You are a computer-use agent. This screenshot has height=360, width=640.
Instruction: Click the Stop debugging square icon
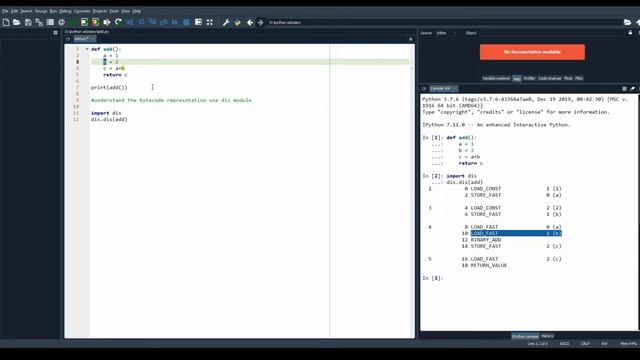click(187, 22)
